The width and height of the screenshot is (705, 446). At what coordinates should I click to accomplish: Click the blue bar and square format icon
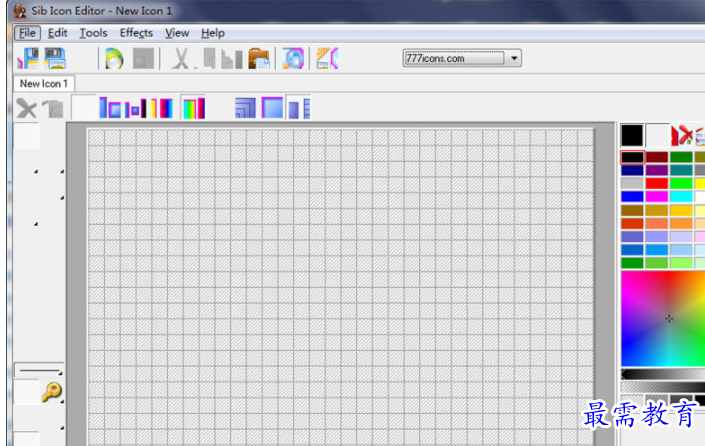(110, 108)
